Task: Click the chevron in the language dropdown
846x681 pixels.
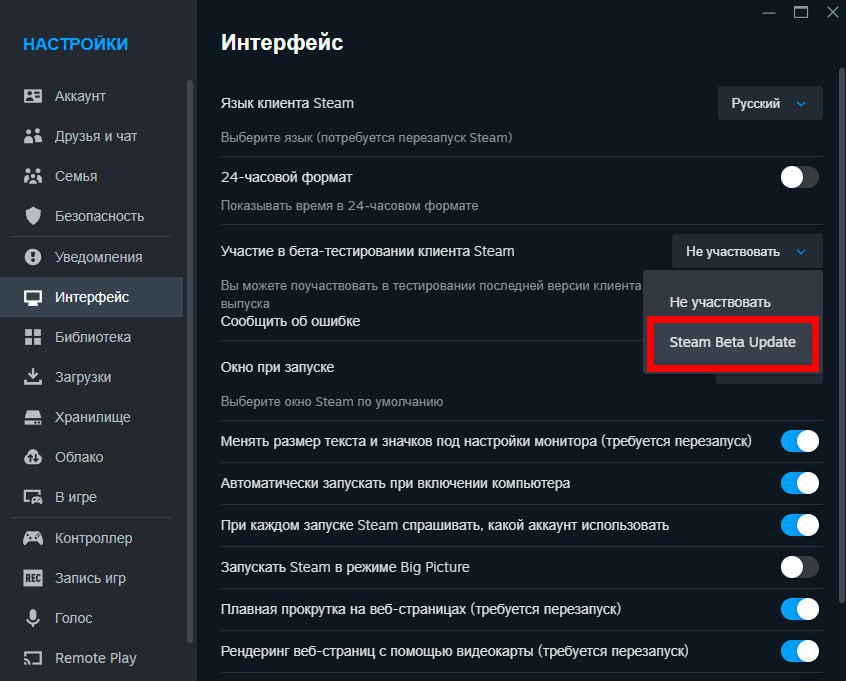Action: click(801, 104)
